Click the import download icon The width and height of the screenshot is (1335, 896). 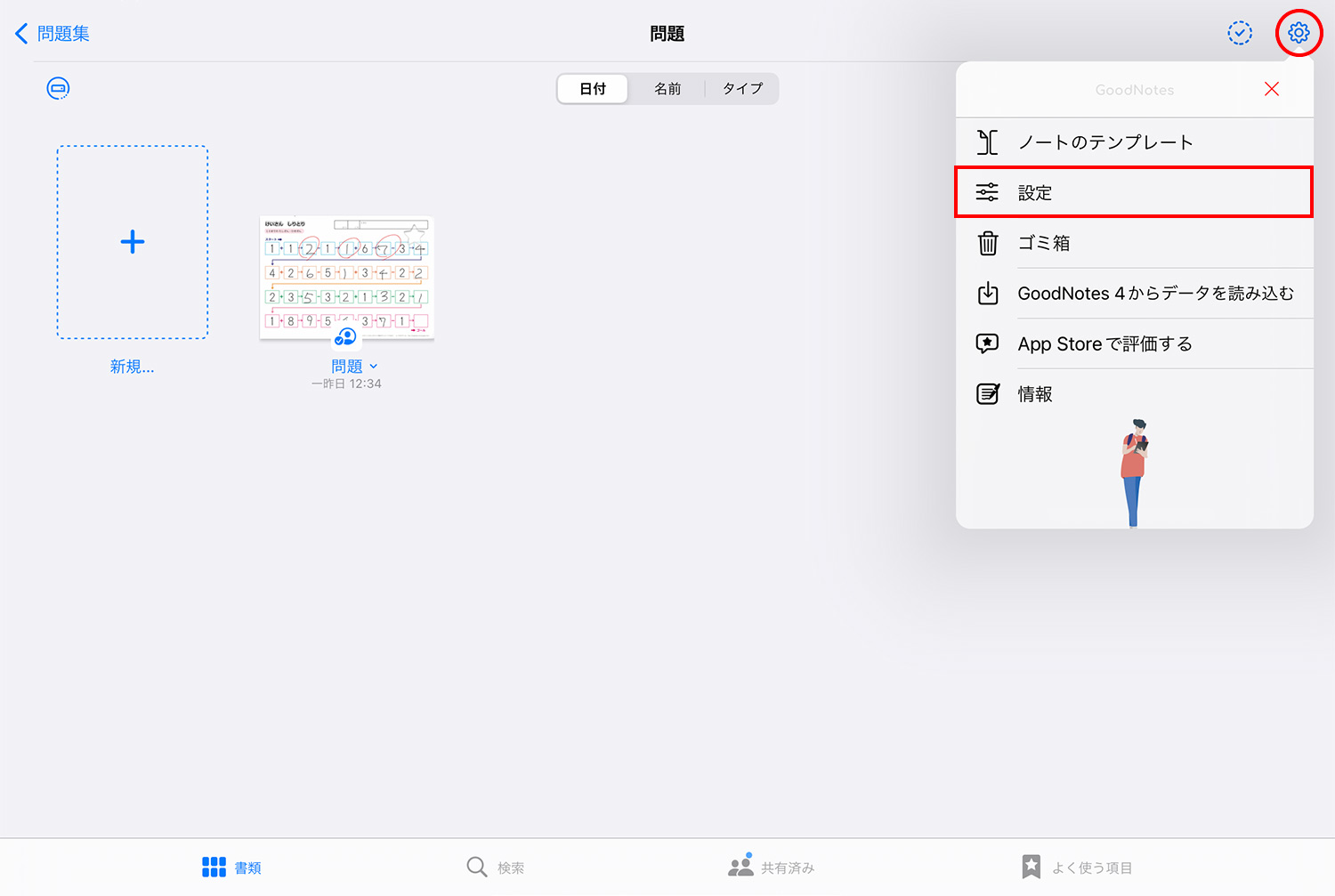[x=988, y=294]
